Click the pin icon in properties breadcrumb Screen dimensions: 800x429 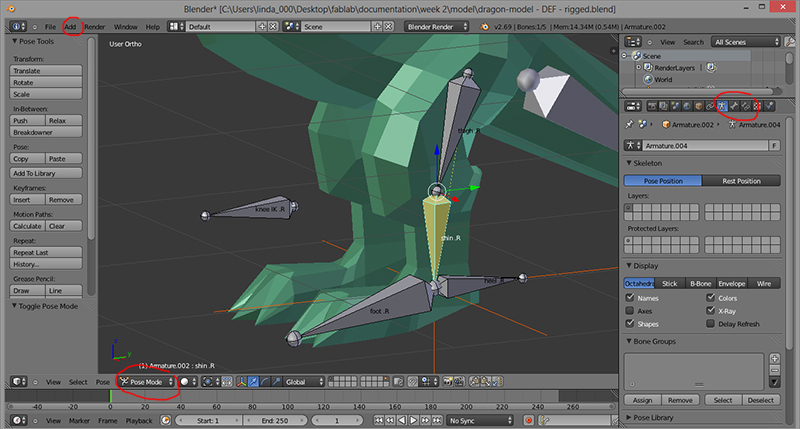coord(630,124)
